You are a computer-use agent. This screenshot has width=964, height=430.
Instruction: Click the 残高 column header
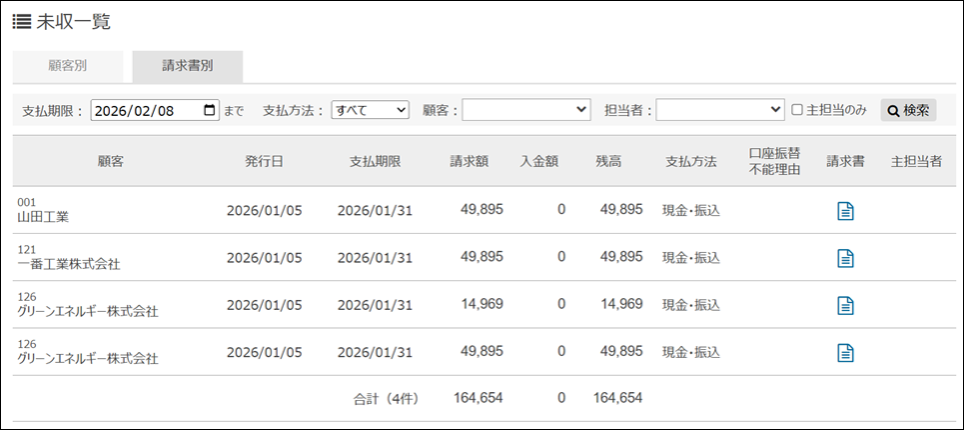[608, 161]
